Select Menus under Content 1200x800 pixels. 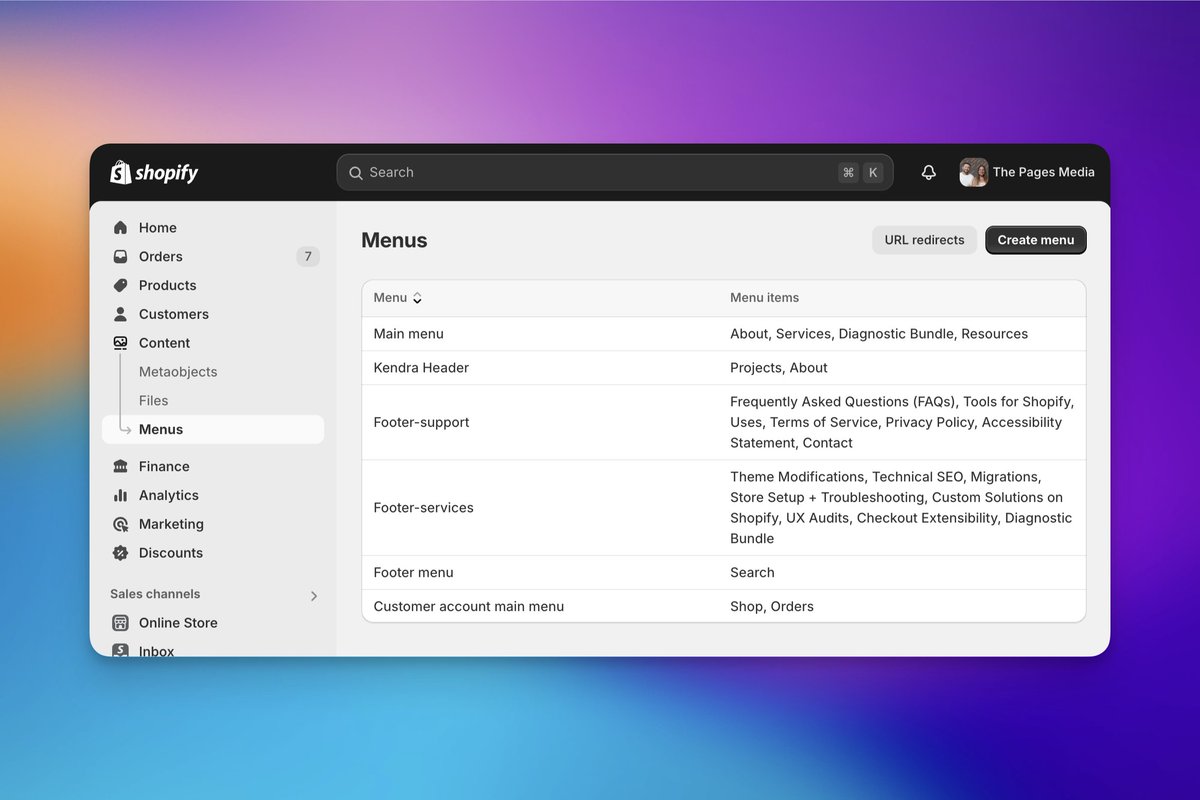pos(213,430)
